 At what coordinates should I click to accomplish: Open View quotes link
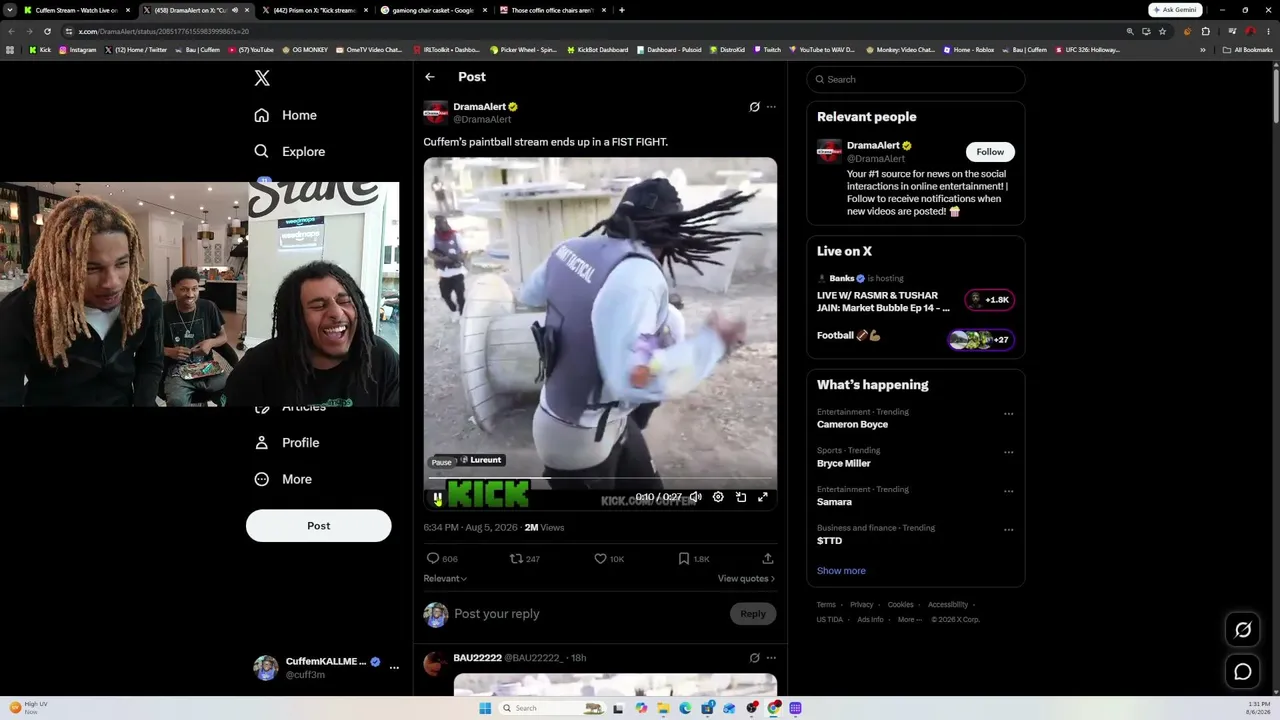coord(746,578)
